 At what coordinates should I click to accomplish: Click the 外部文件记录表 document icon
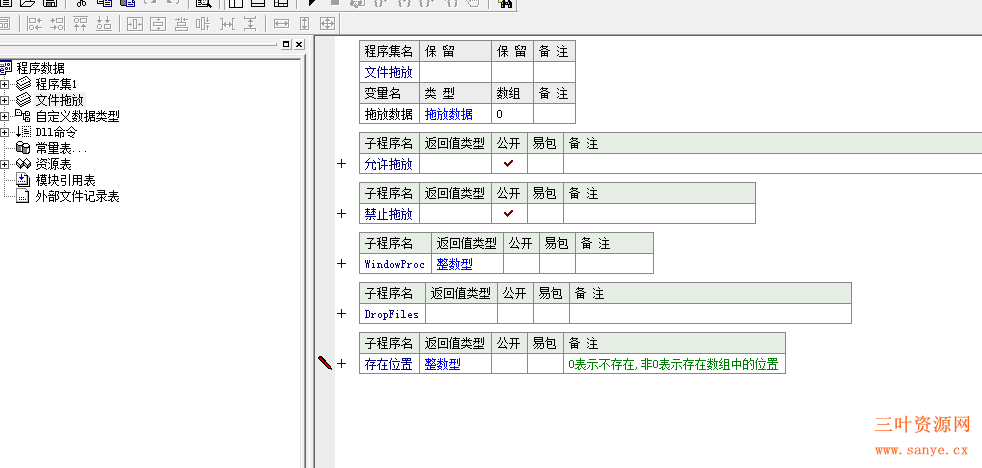coord(24,196)
